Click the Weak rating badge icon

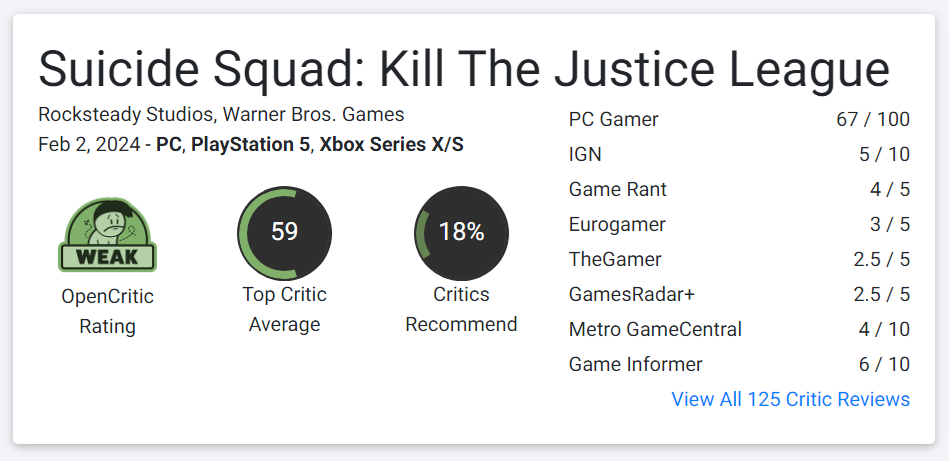tap(107, 234)
